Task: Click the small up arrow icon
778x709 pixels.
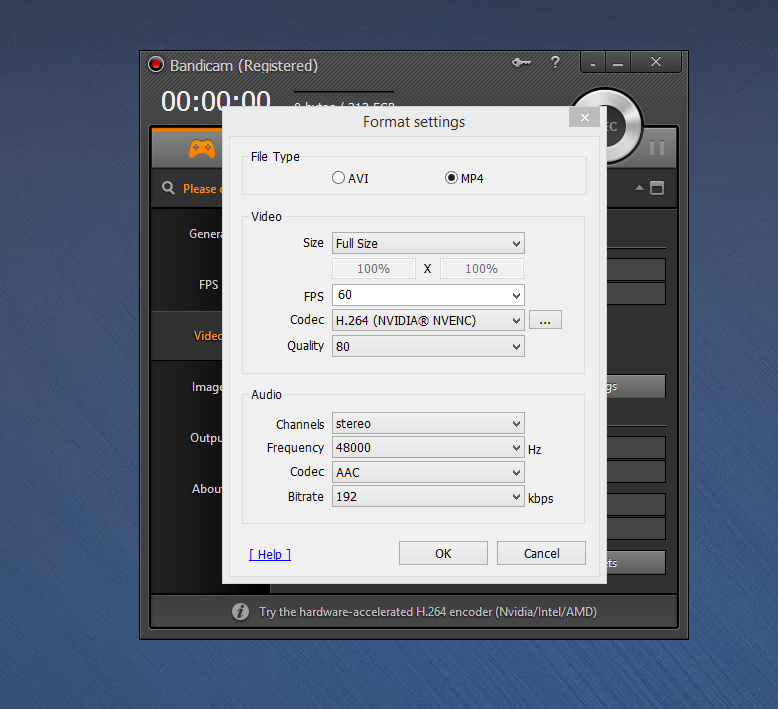Action: coord(639,188)
